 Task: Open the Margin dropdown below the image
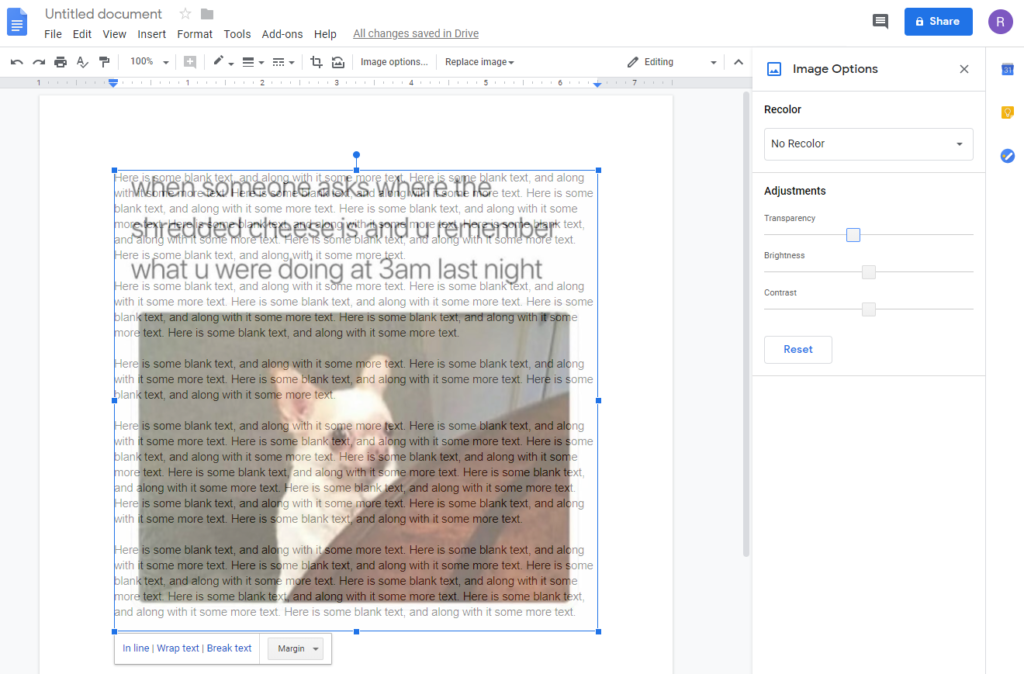(x=296, y=648)
